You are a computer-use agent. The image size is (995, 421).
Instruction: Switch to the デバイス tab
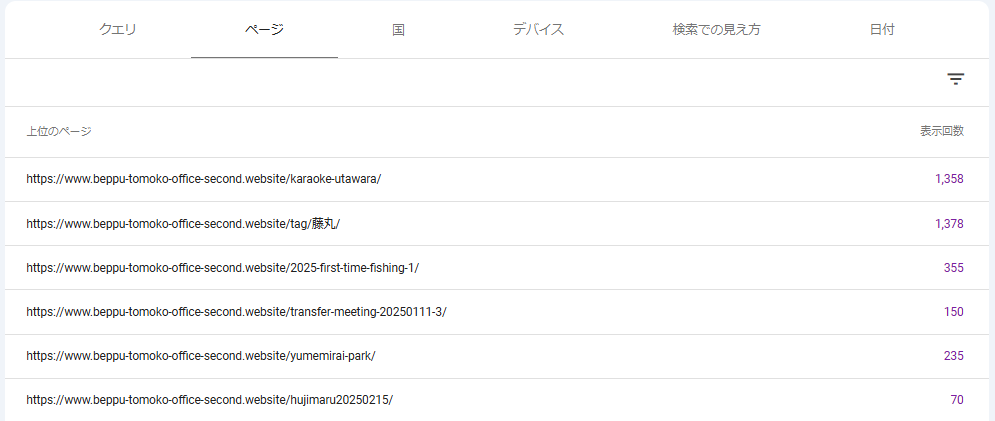point(538,30)
